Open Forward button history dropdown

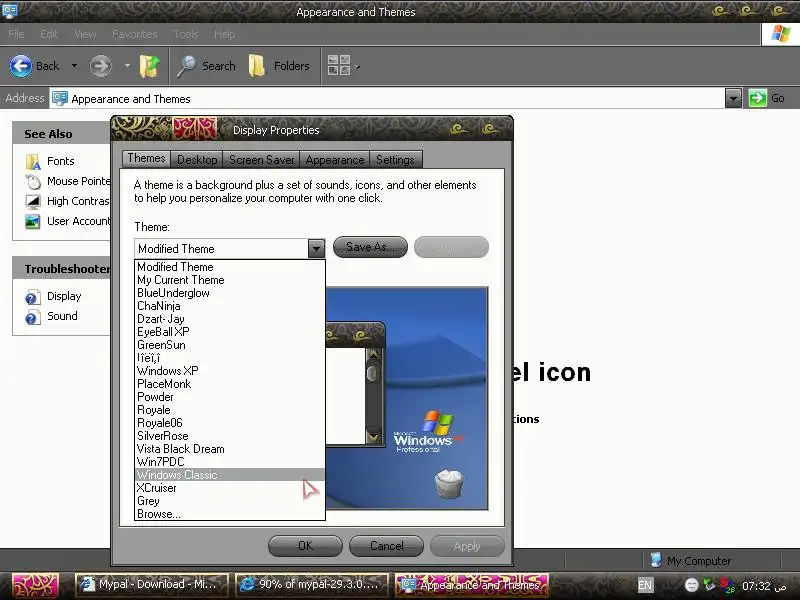[127, 66]
